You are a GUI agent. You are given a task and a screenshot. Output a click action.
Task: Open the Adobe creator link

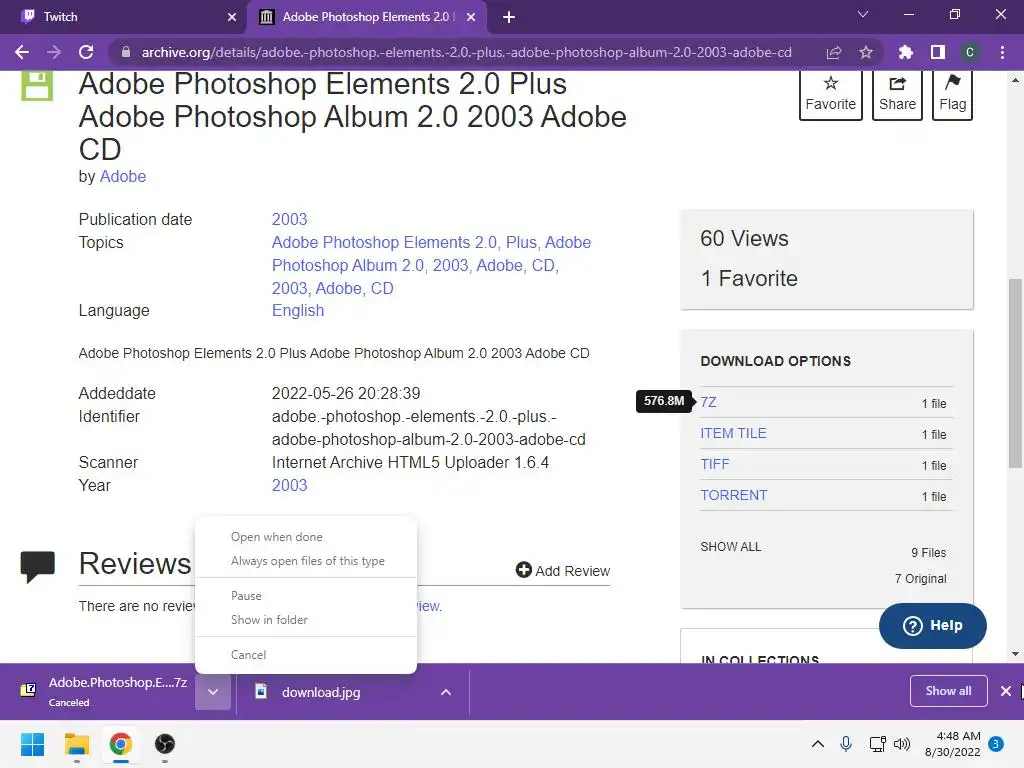coord(123,176)
